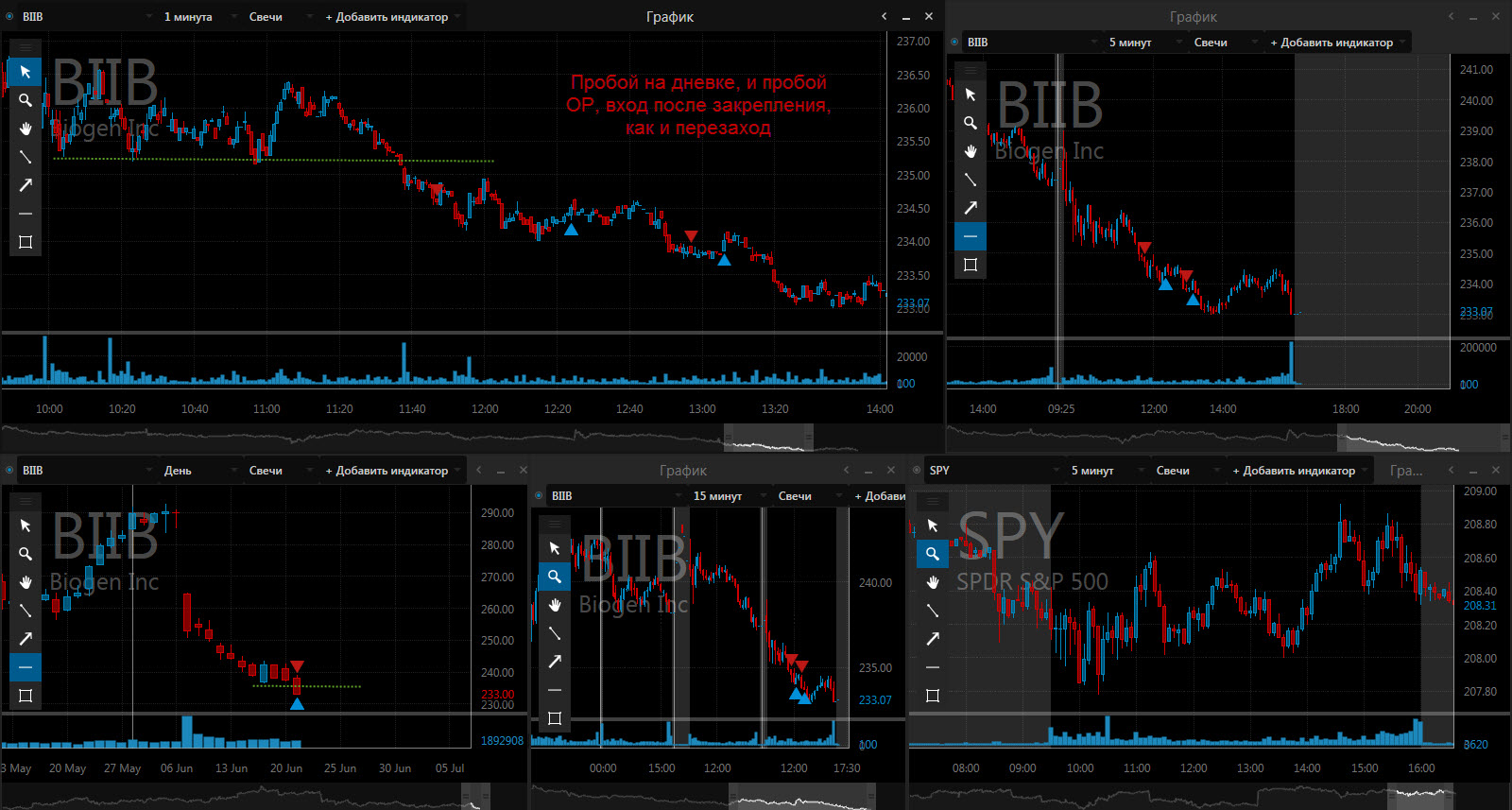Select the arrow tool in BIIB 5-minute chart
1512x810 pixels.
click(x=971, y=208)
